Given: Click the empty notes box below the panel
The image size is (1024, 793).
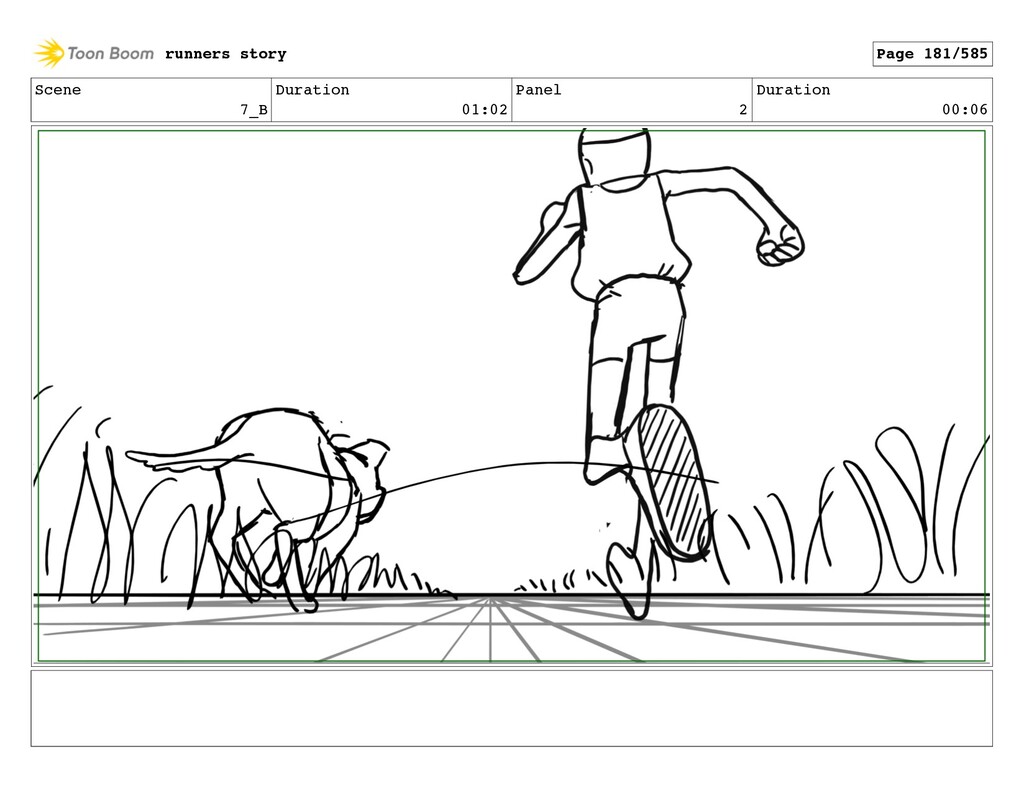Looking at the screenshot, I should pyautogui.click(x=511, y=708).
